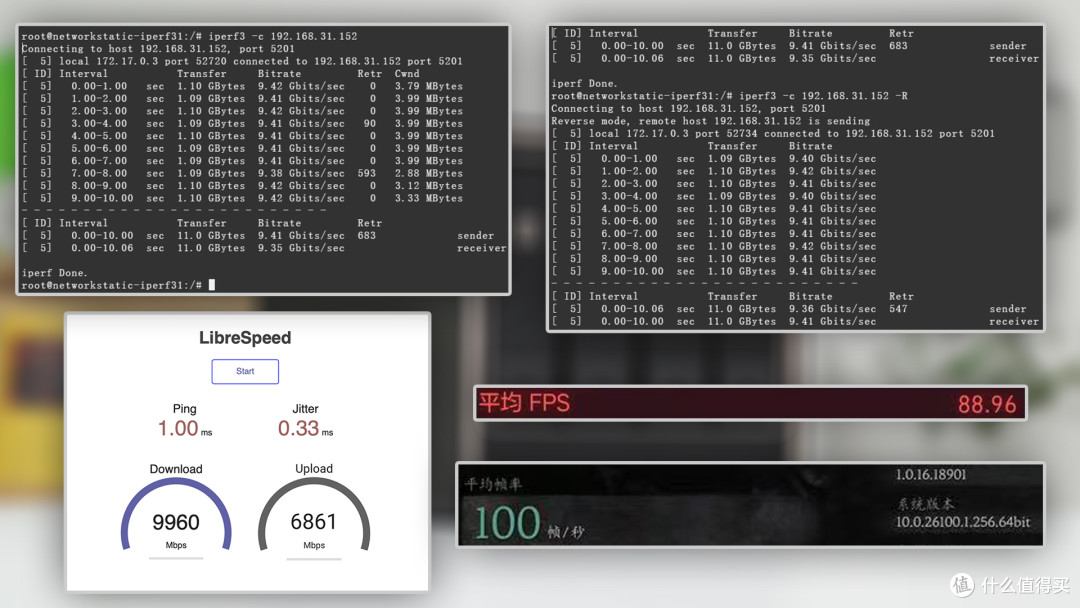Select the Ping value 1.00 ms
This screenshot has width=1080, height=608.
click(x=185, y=428)
